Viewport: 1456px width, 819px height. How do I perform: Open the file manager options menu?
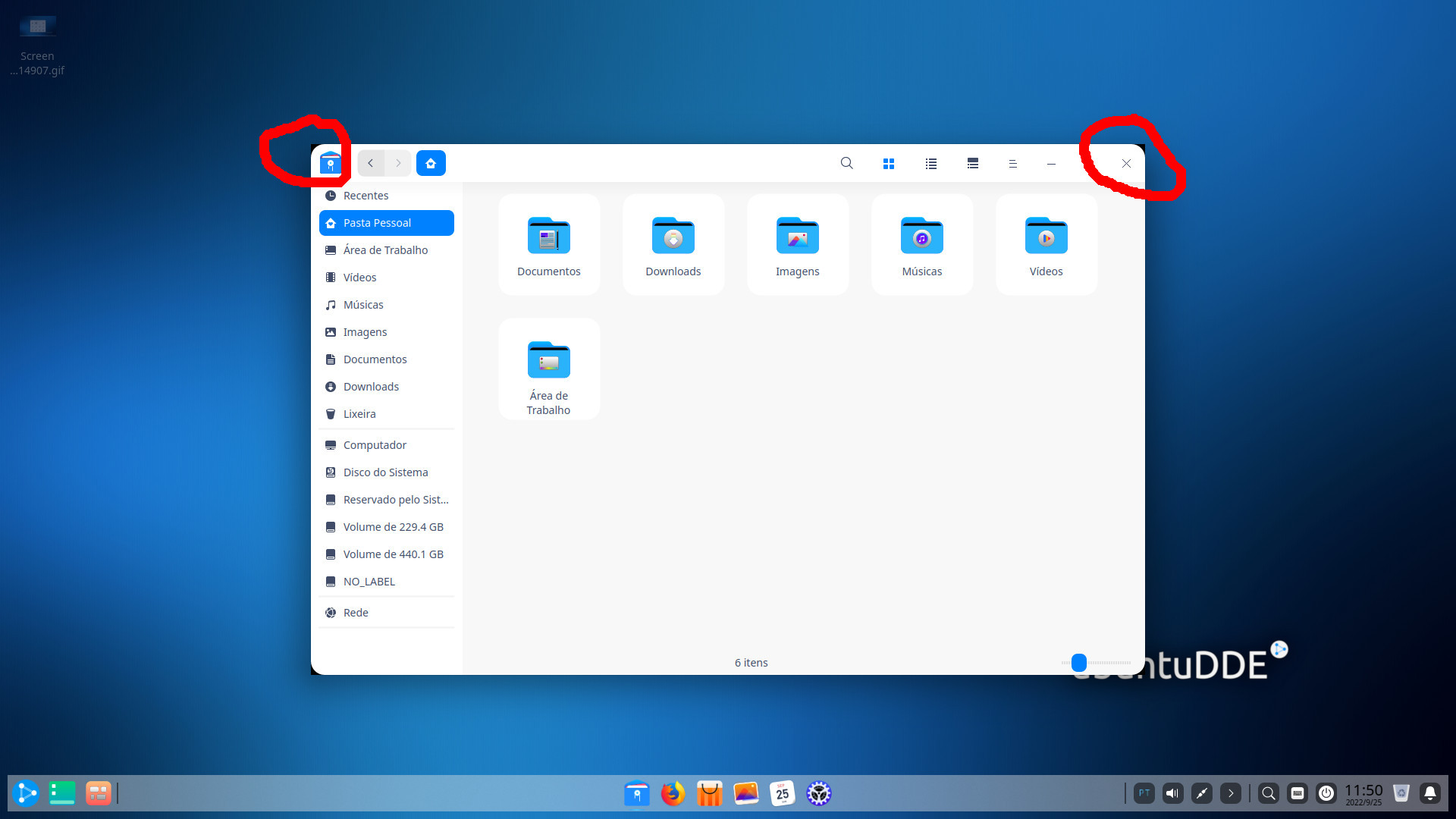point(1013,163)
